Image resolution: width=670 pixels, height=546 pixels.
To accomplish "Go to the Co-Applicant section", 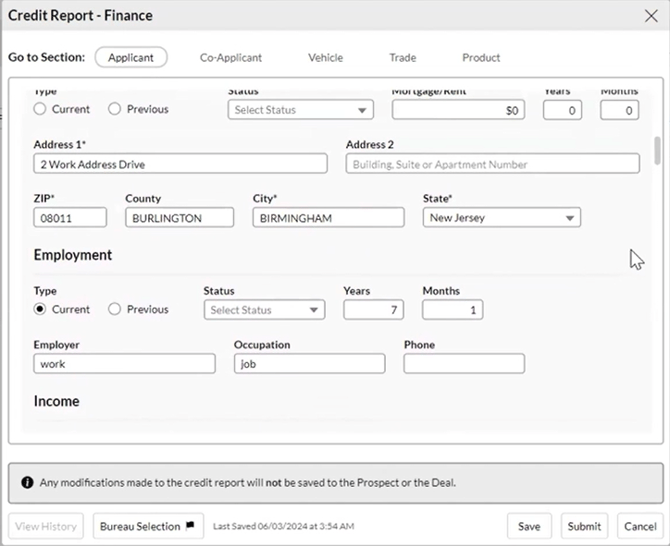I will pyautogui.click(x=230, y=58).
